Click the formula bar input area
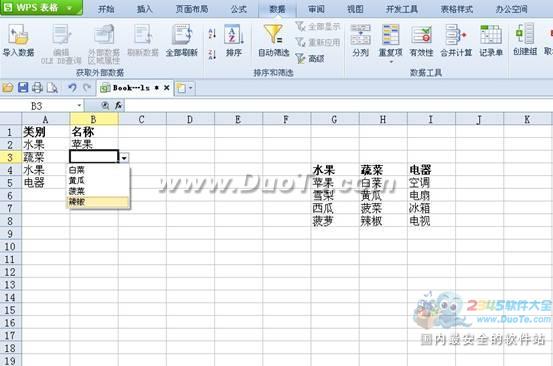Screen dimensions: 553x366 (x=339, y=105)
